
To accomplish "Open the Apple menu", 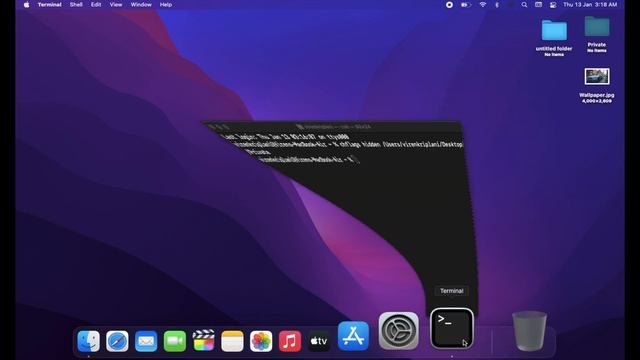I will tap(27, 5).
